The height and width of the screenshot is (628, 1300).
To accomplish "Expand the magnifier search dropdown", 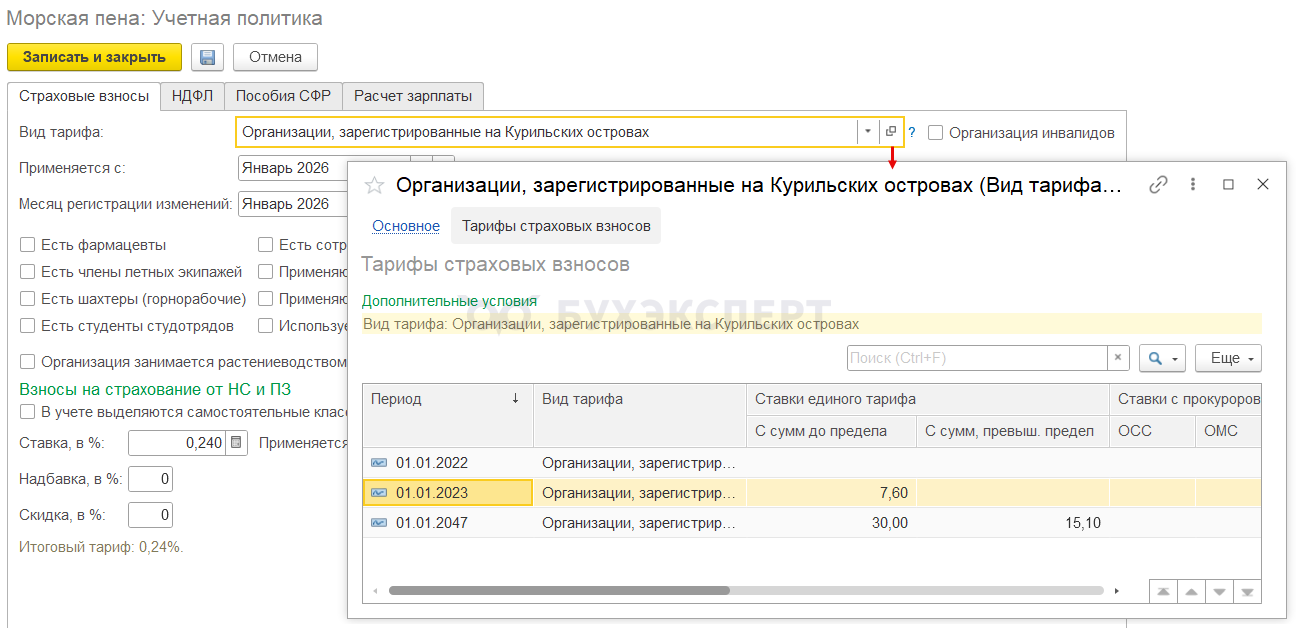I will click(x=1162, y=358).
